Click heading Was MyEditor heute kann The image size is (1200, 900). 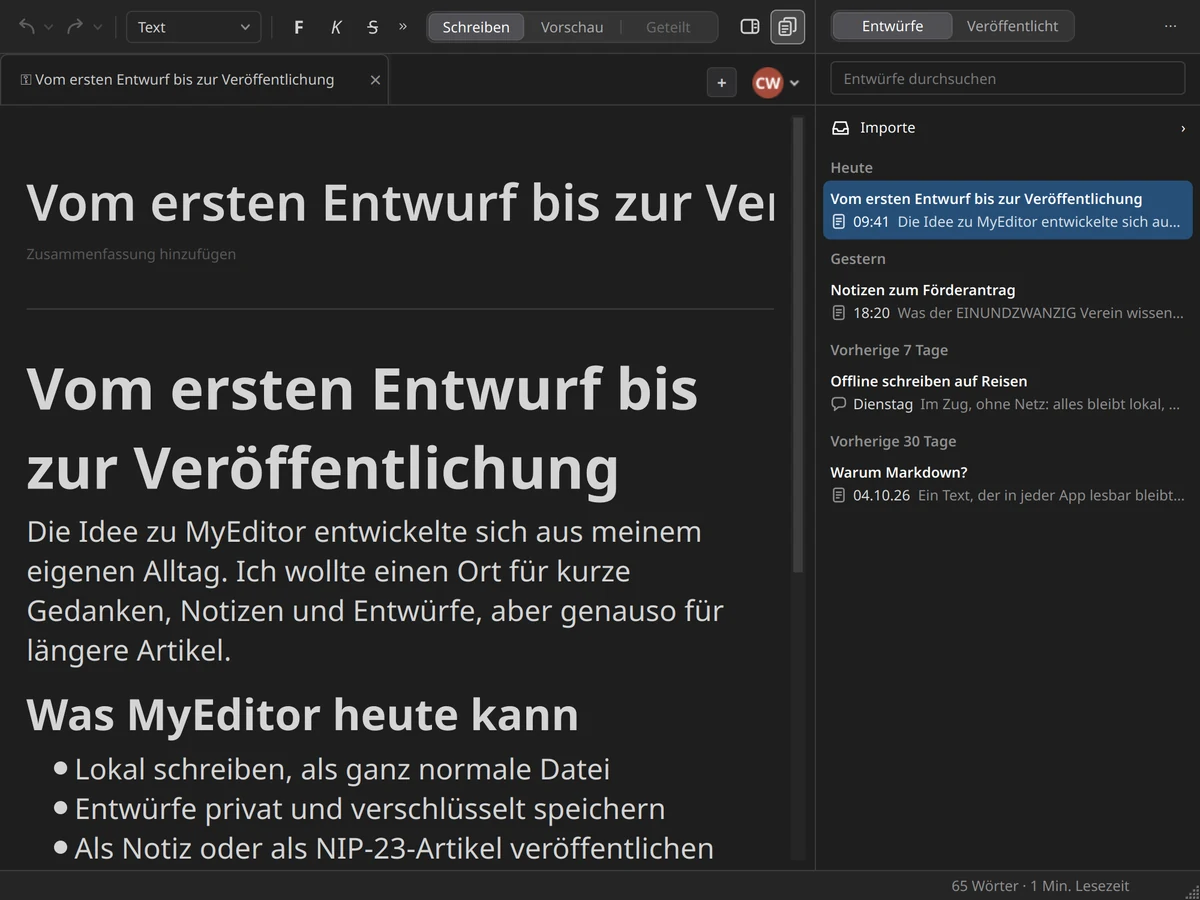[303, 715]
